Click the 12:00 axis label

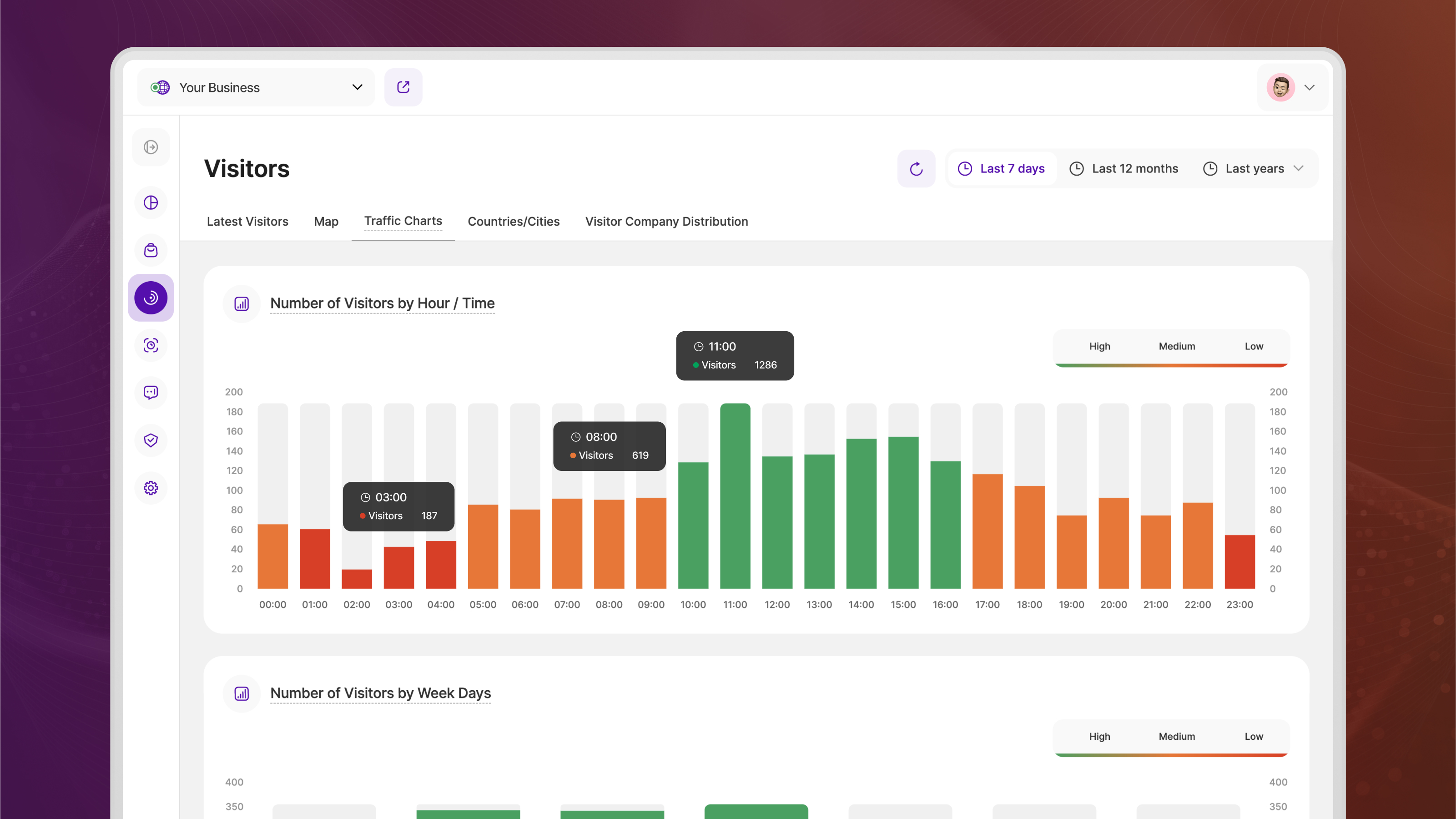point(777,604)
